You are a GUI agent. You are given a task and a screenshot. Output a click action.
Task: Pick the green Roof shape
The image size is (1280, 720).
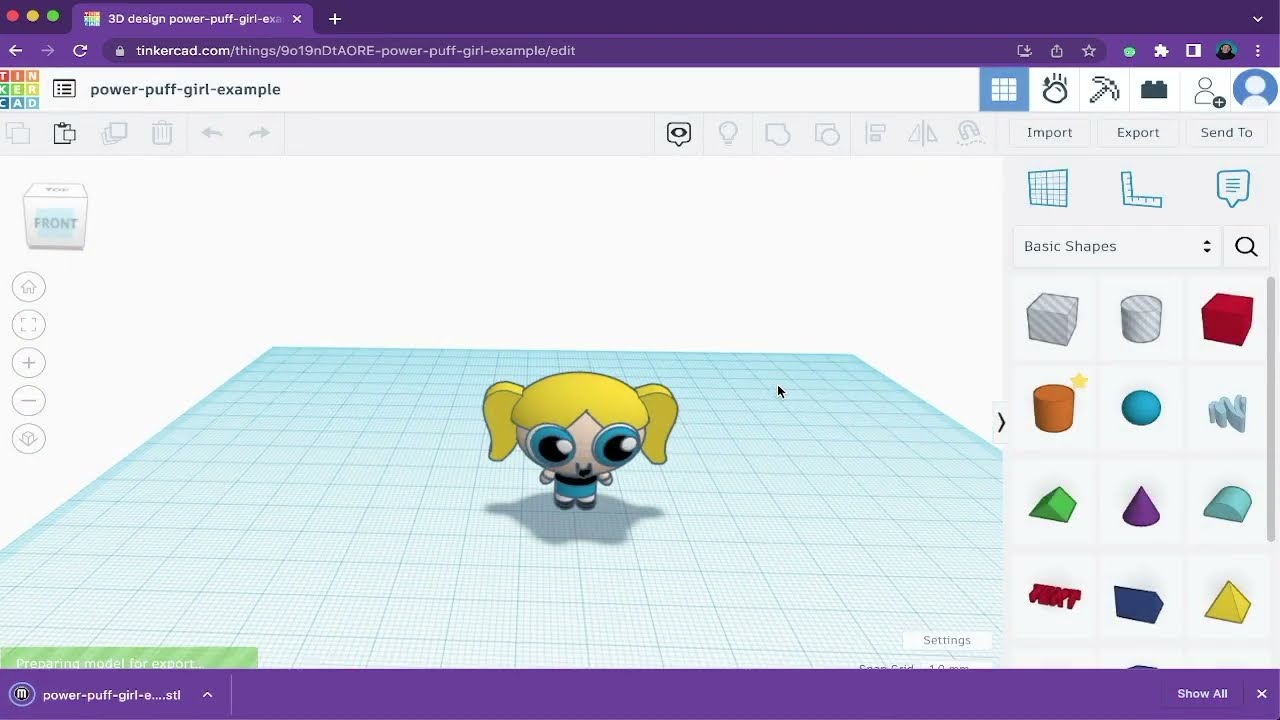(1052, 504)
